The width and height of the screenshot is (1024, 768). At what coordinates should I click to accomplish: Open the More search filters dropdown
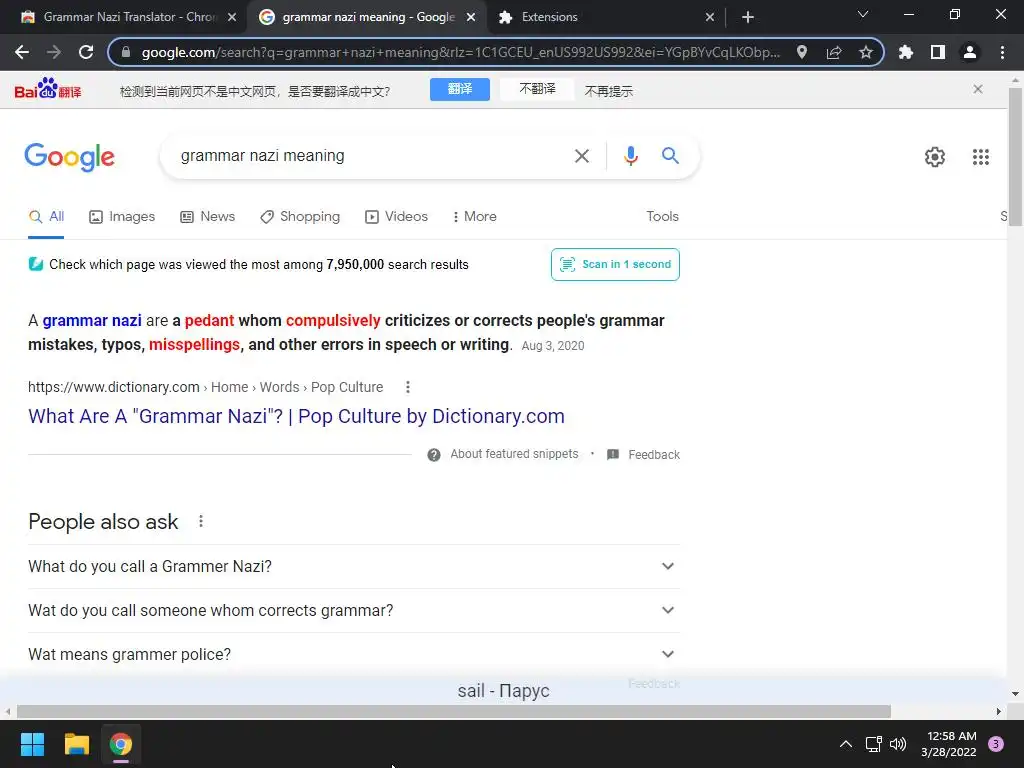click(474, 217)
